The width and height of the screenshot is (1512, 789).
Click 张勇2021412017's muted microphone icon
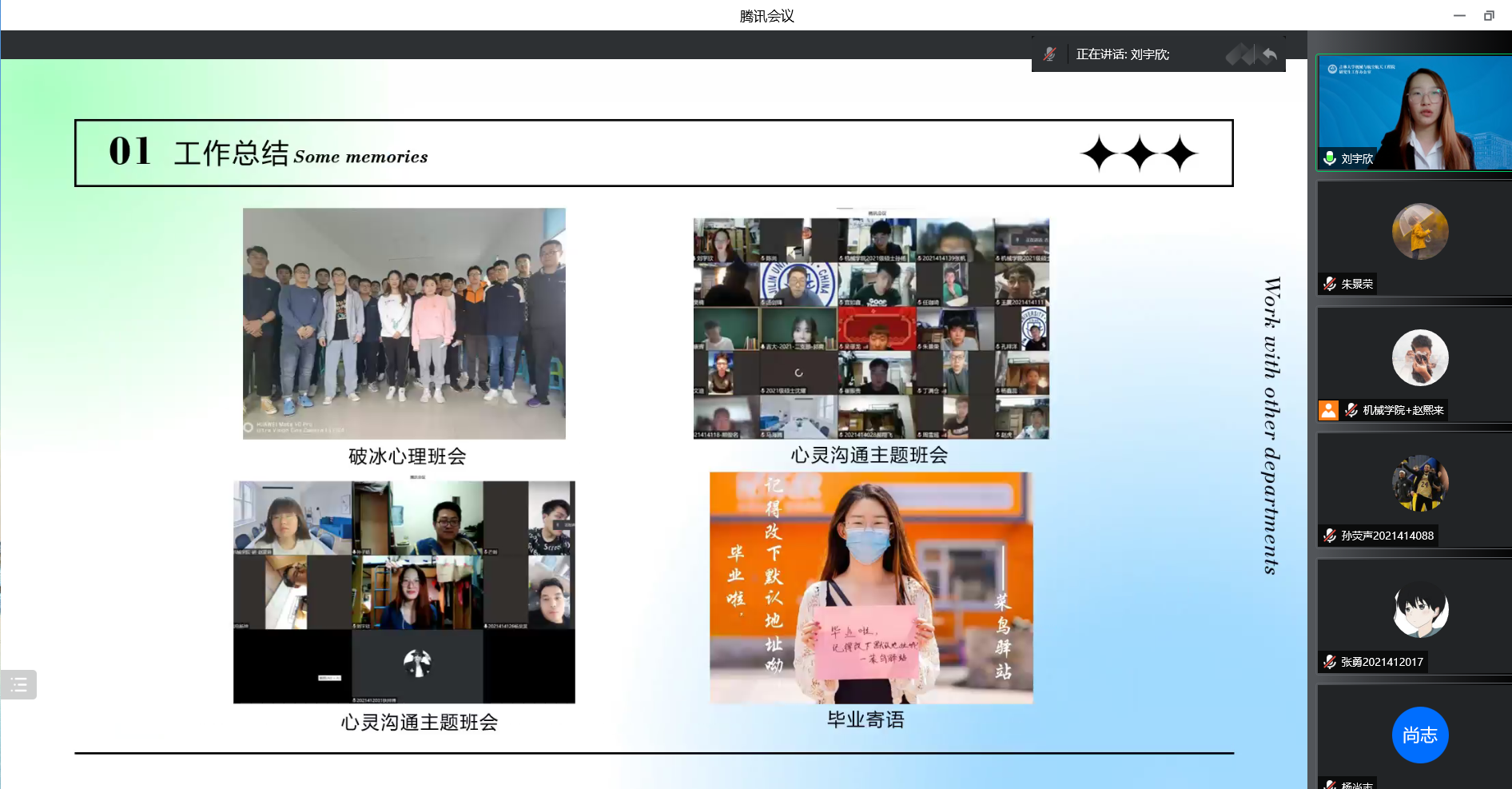click(1330, 662)
